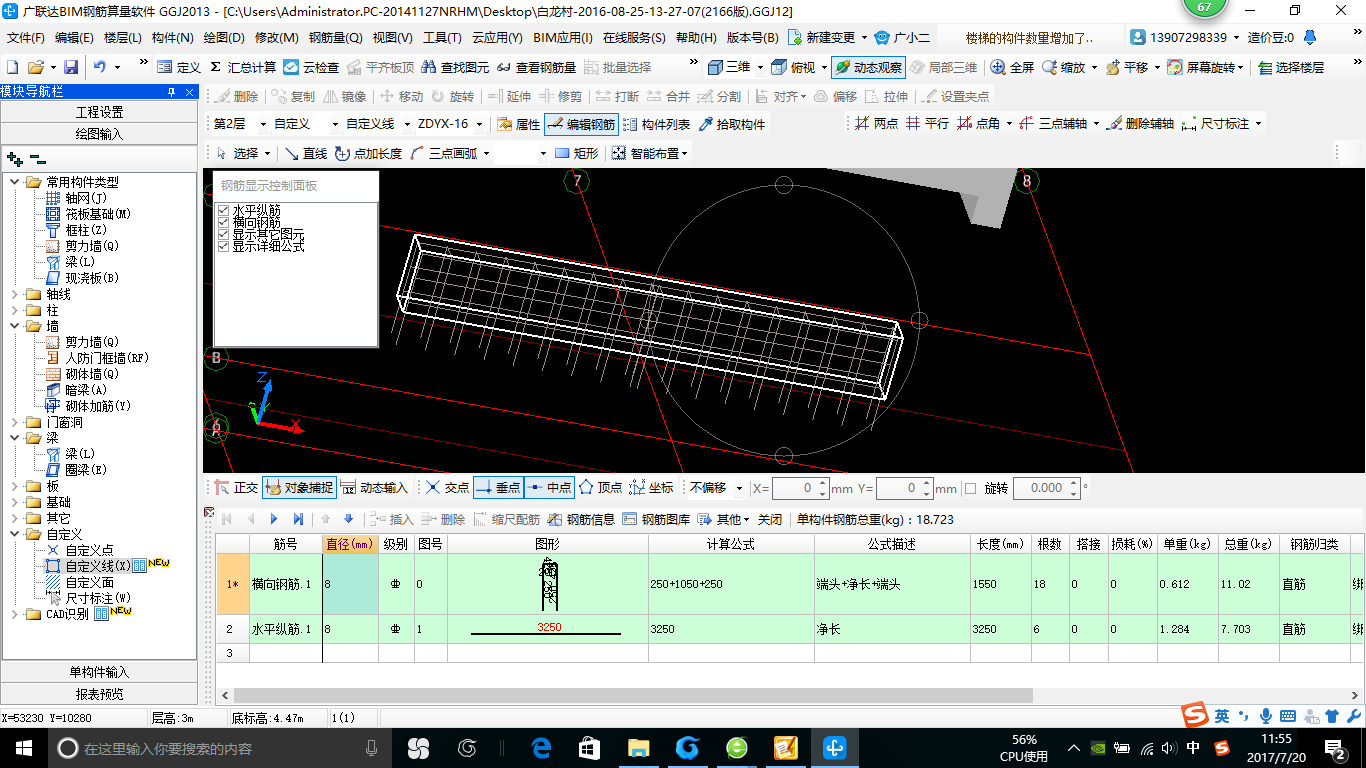Go to next rebar record arrow

tap(273, 519)
